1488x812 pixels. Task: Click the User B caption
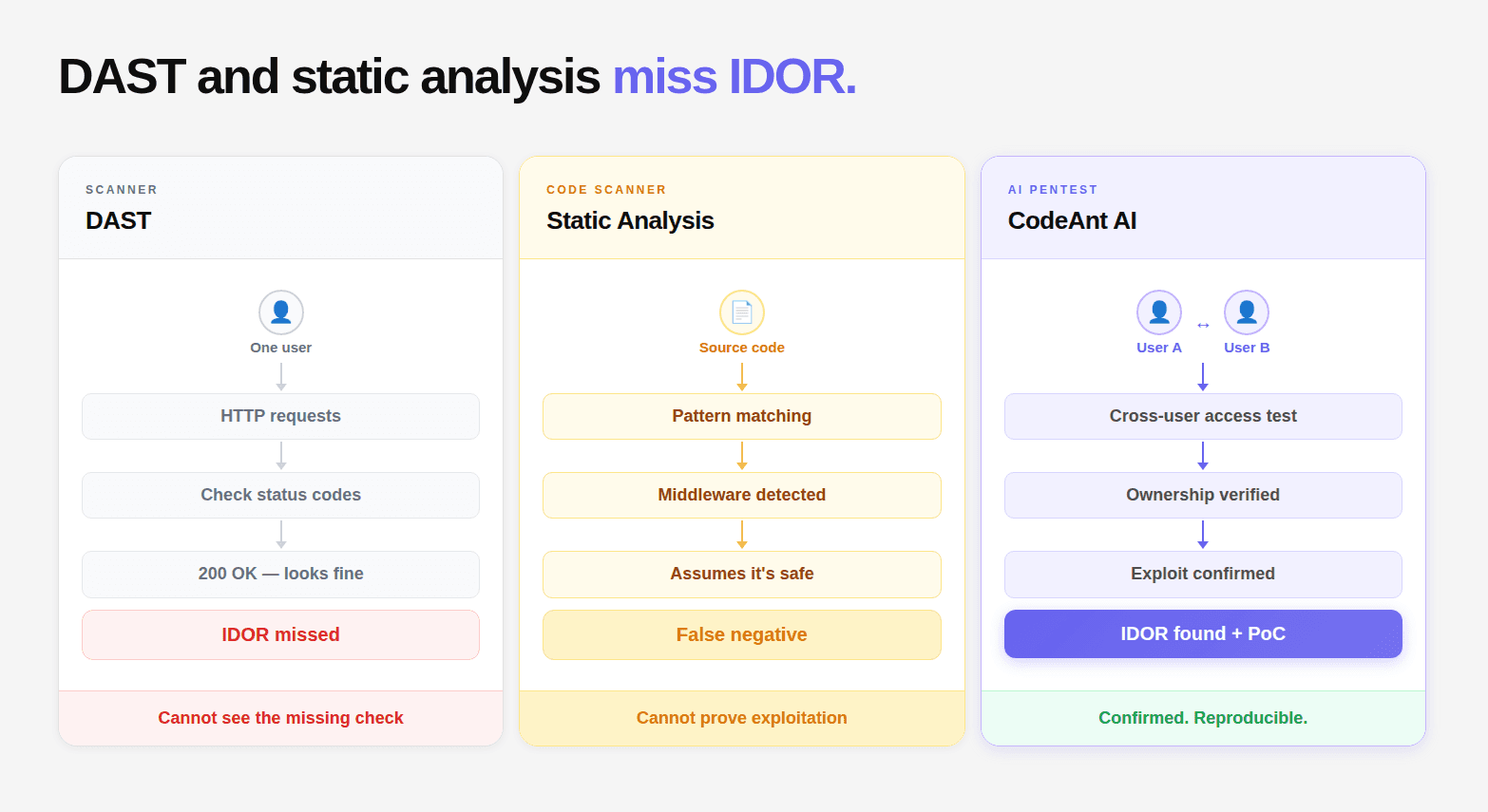(1247, 348)
